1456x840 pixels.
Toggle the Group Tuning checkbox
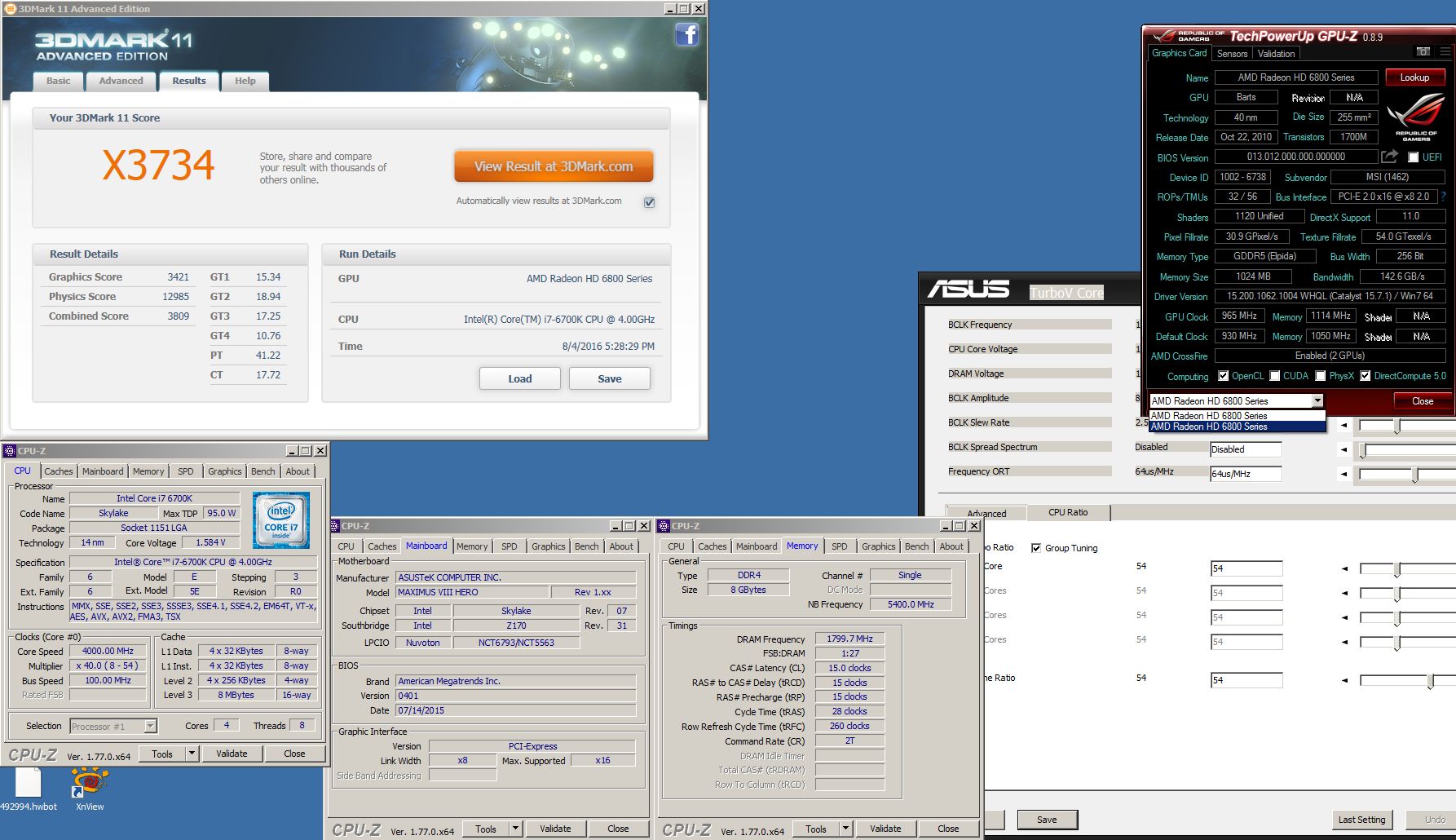tap(1036, 548)
